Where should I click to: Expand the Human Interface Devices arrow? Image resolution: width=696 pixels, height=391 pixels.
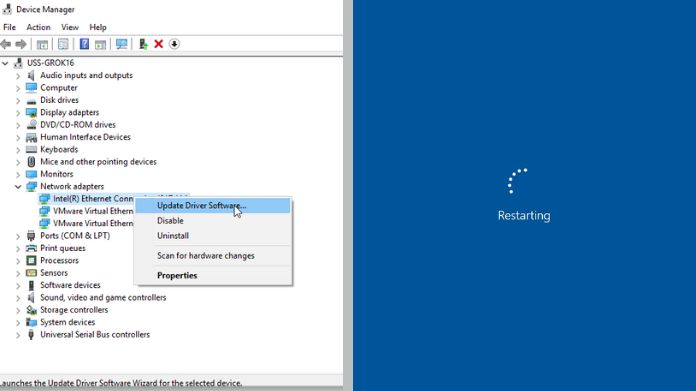(18, 138)
